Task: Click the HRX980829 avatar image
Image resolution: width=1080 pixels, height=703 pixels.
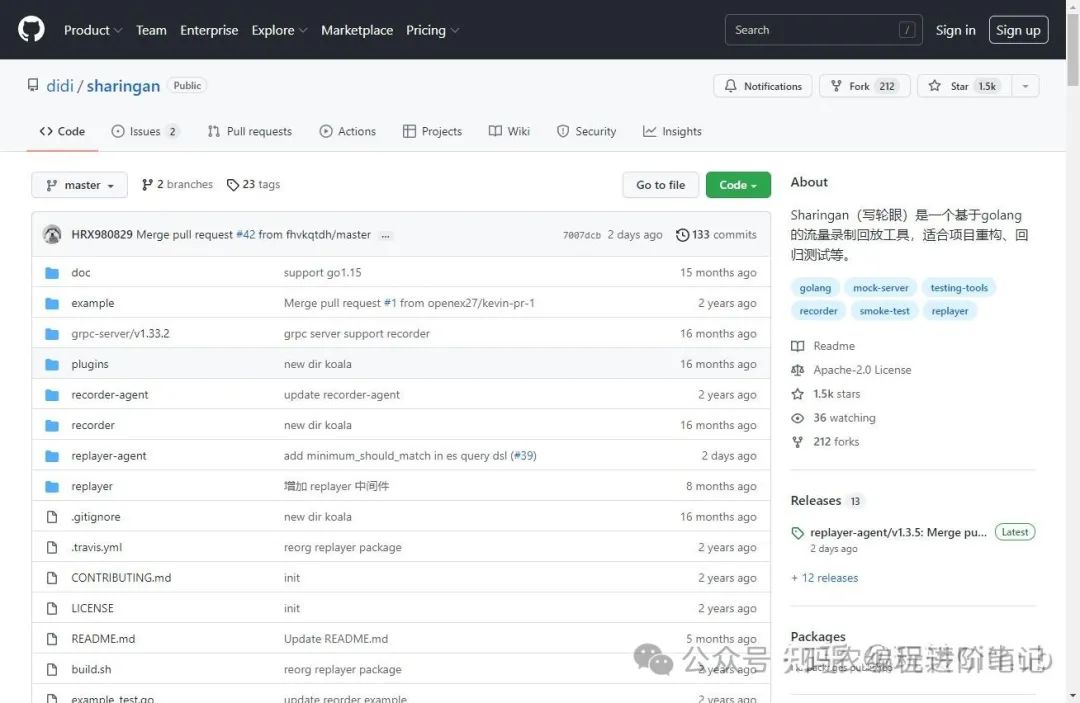Action: click(52, 234)
